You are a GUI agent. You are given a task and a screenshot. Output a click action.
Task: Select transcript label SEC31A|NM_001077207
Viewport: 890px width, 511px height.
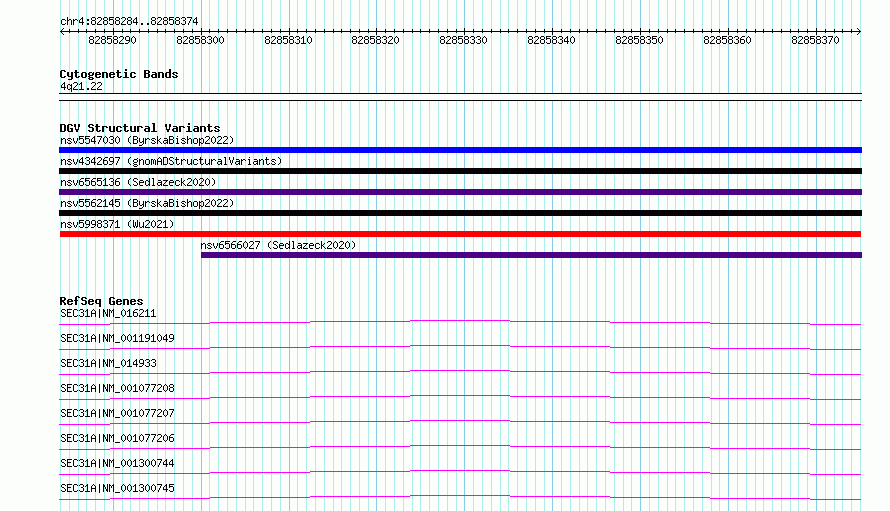tap(117, 413)
